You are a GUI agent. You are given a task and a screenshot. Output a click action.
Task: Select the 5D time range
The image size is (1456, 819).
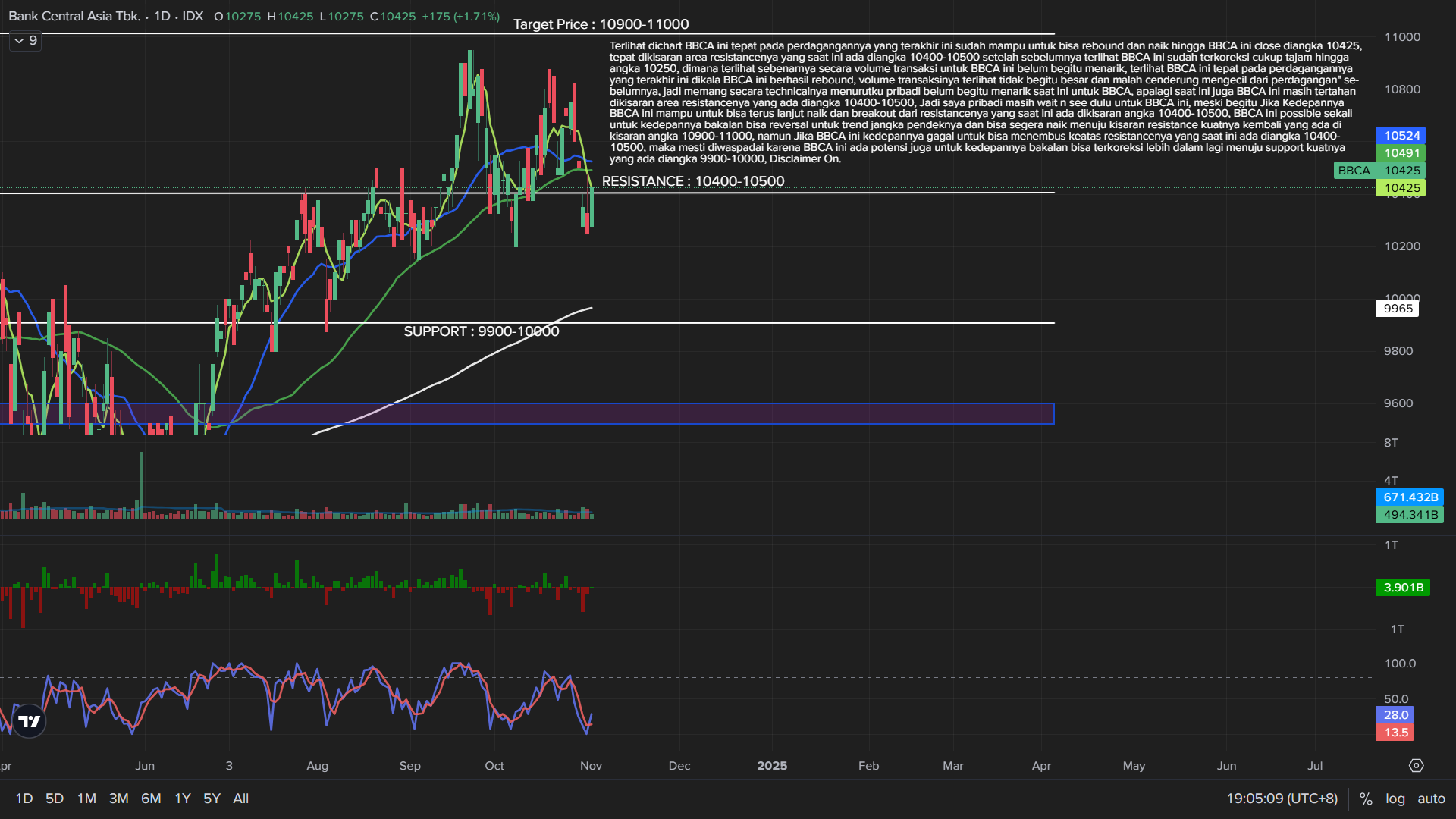[55, 799]
